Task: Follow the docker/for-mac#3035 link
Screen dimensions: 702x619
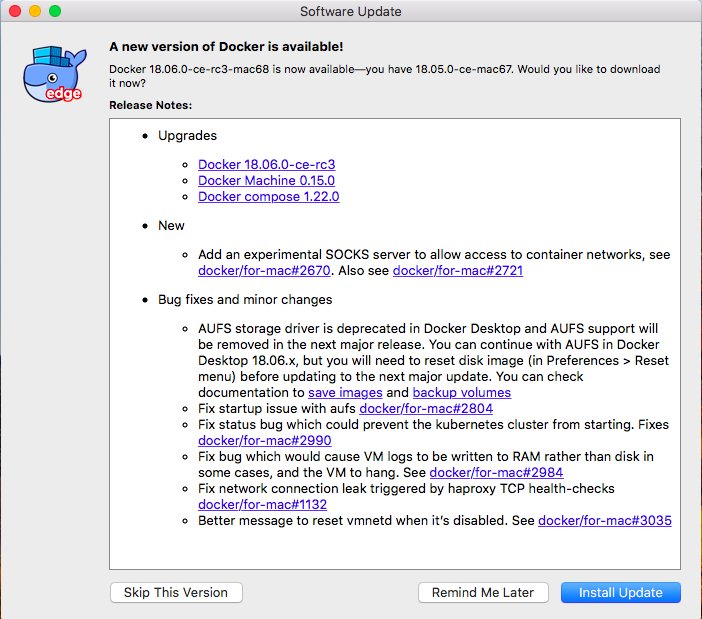Action: pyautogui.click(x=604, y=521)
